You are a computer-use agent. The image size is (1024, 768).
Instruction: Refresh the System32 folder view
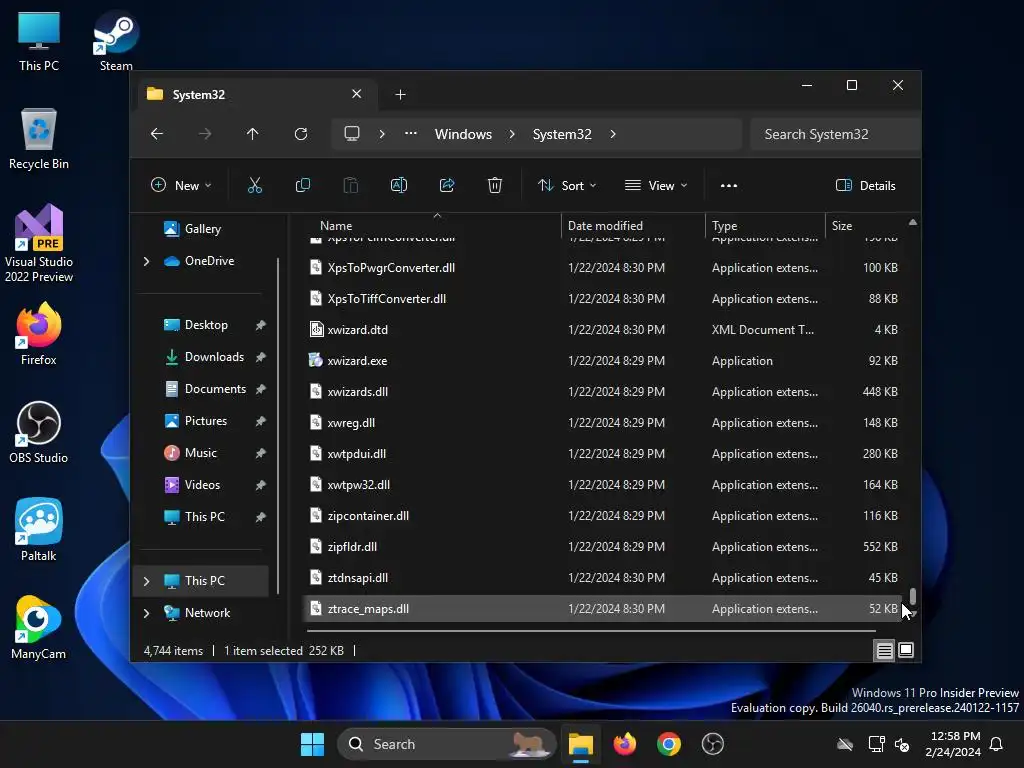point(300,134)
